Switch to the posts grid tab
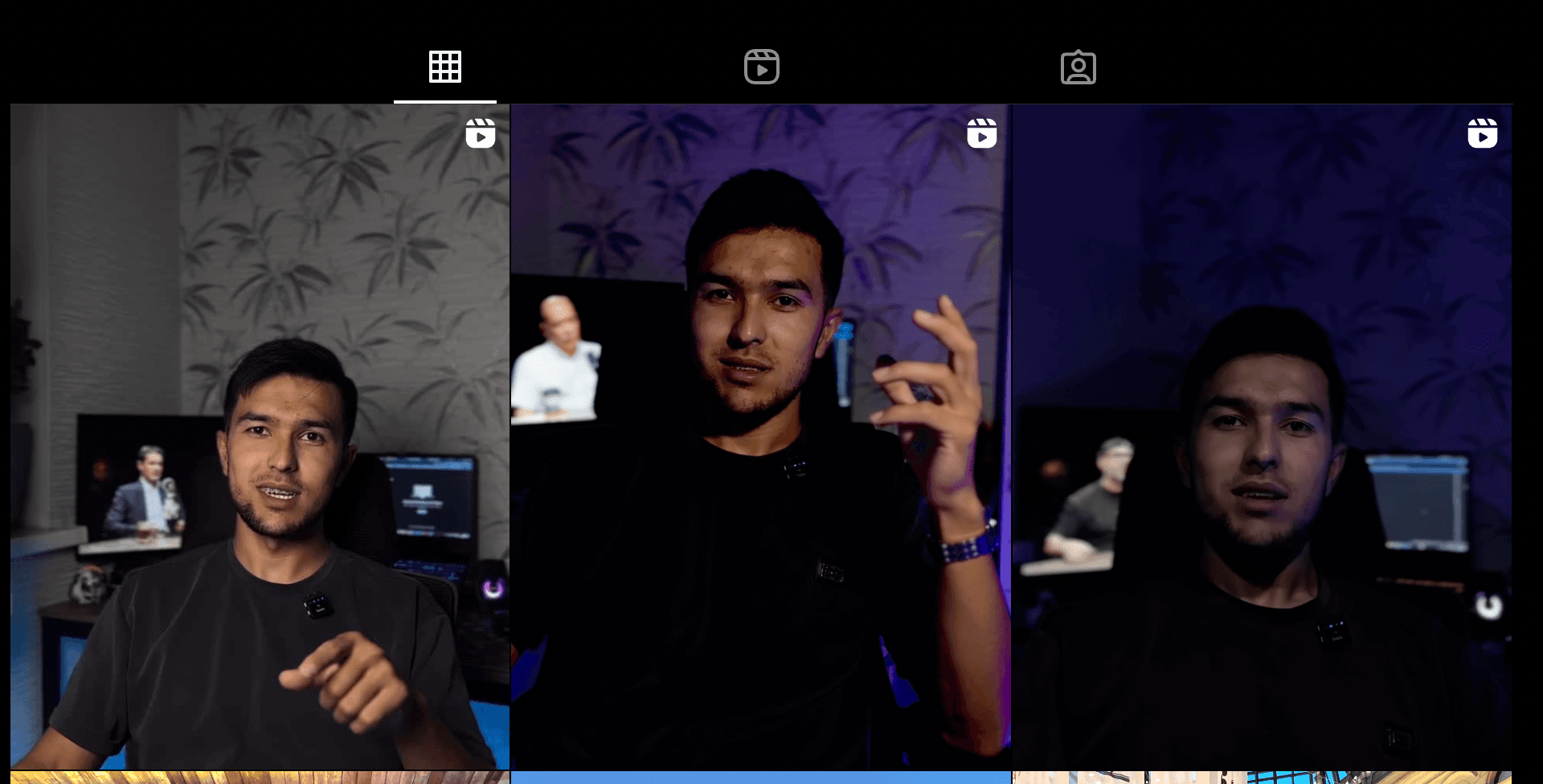Image resolution: width=1543 pixels, height=784 pixels. [445, 67]
